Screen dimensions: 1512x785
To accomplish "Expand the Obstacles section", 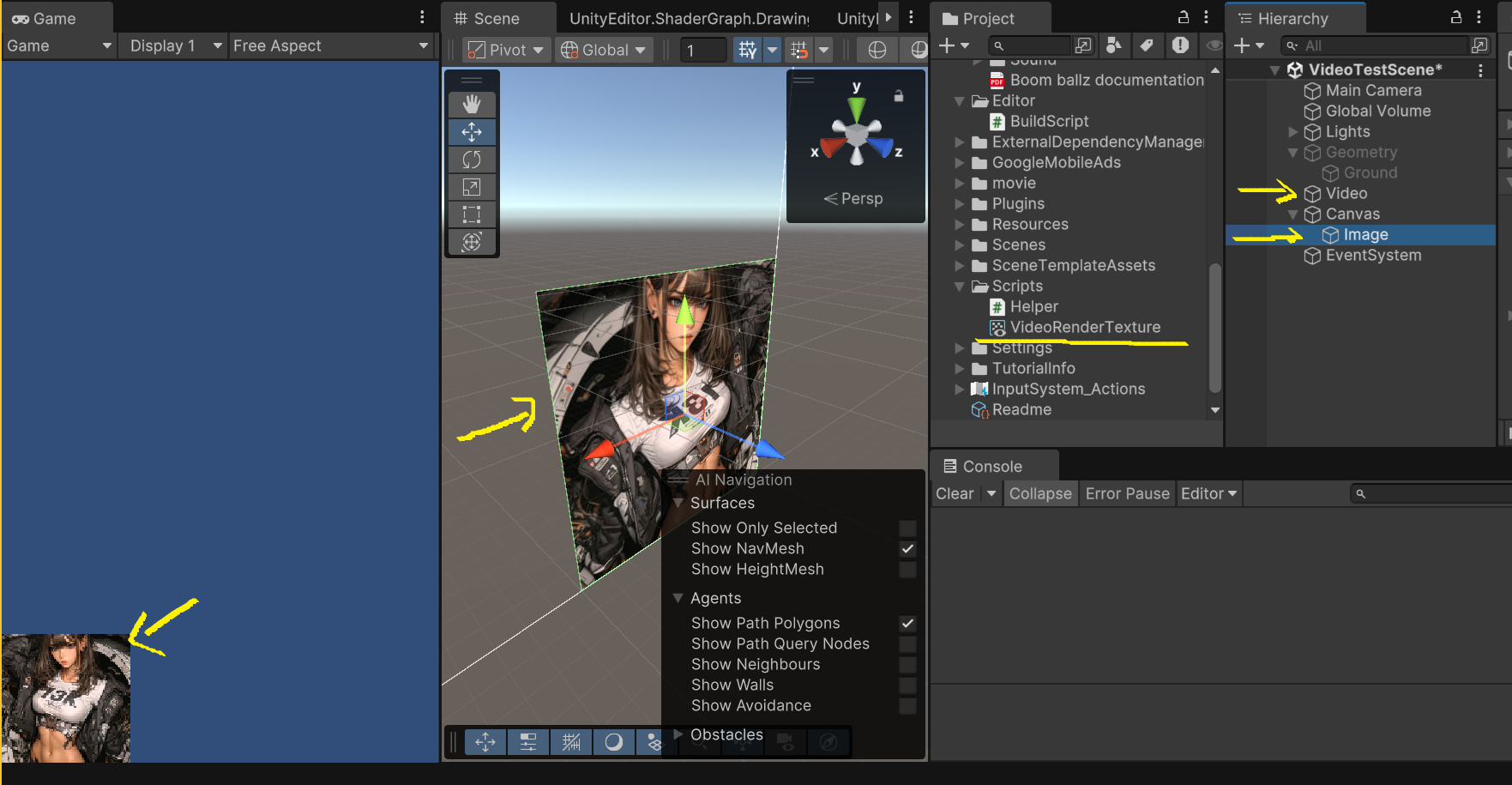I will (x=678, y=734).
